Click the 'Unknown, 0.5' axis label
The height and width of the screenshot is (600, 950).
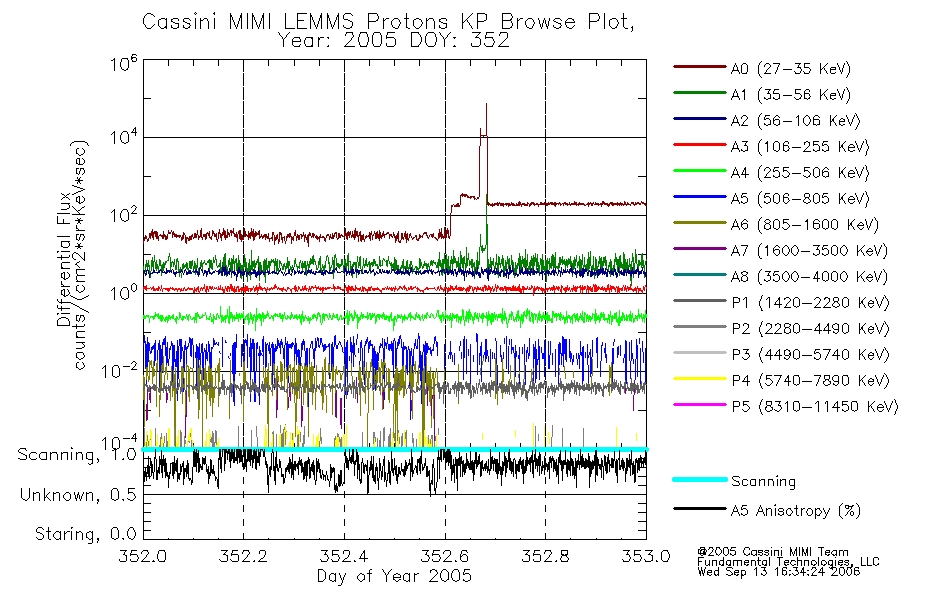click(x=79, y=495)
